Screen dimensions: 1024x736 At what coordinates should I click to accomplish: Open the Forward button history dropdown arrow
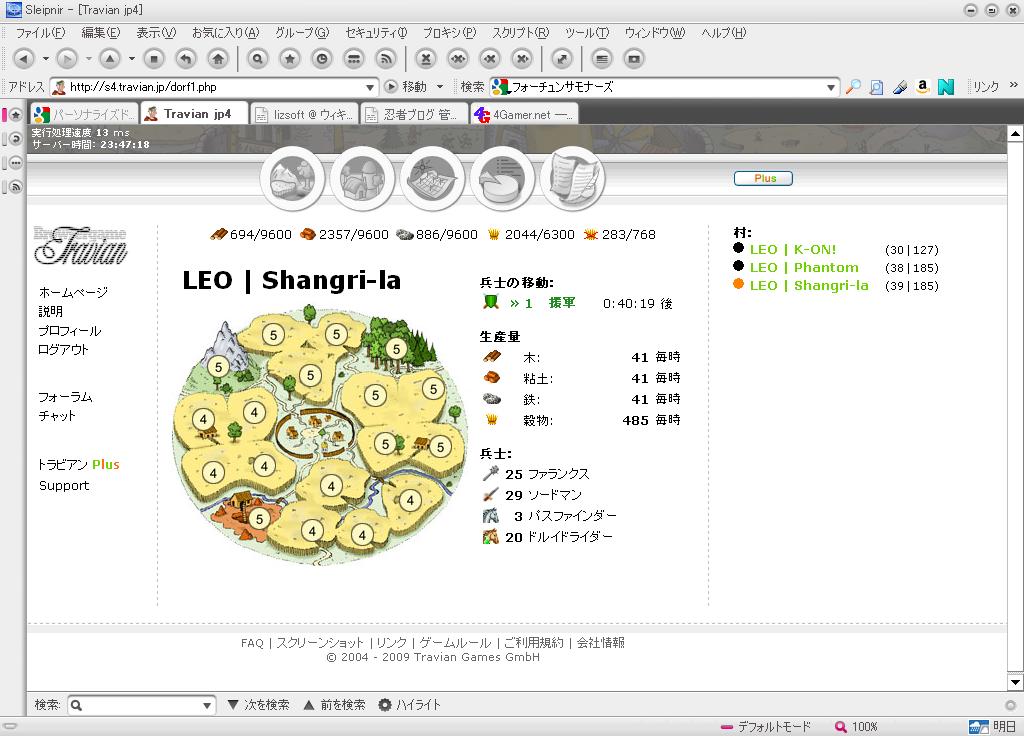click(x=89, y=59)
